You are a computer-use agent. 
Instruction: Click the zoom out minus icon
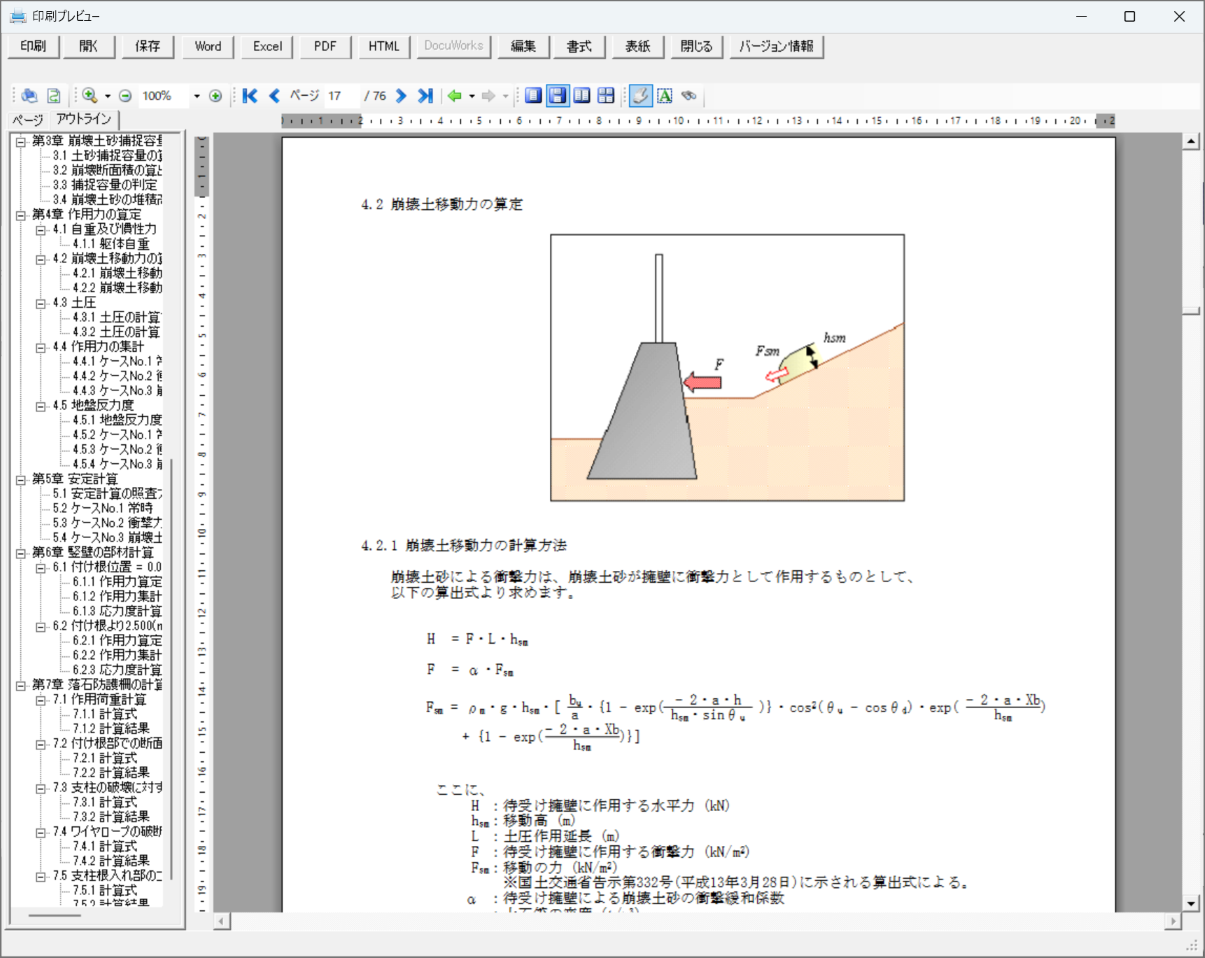125,96
